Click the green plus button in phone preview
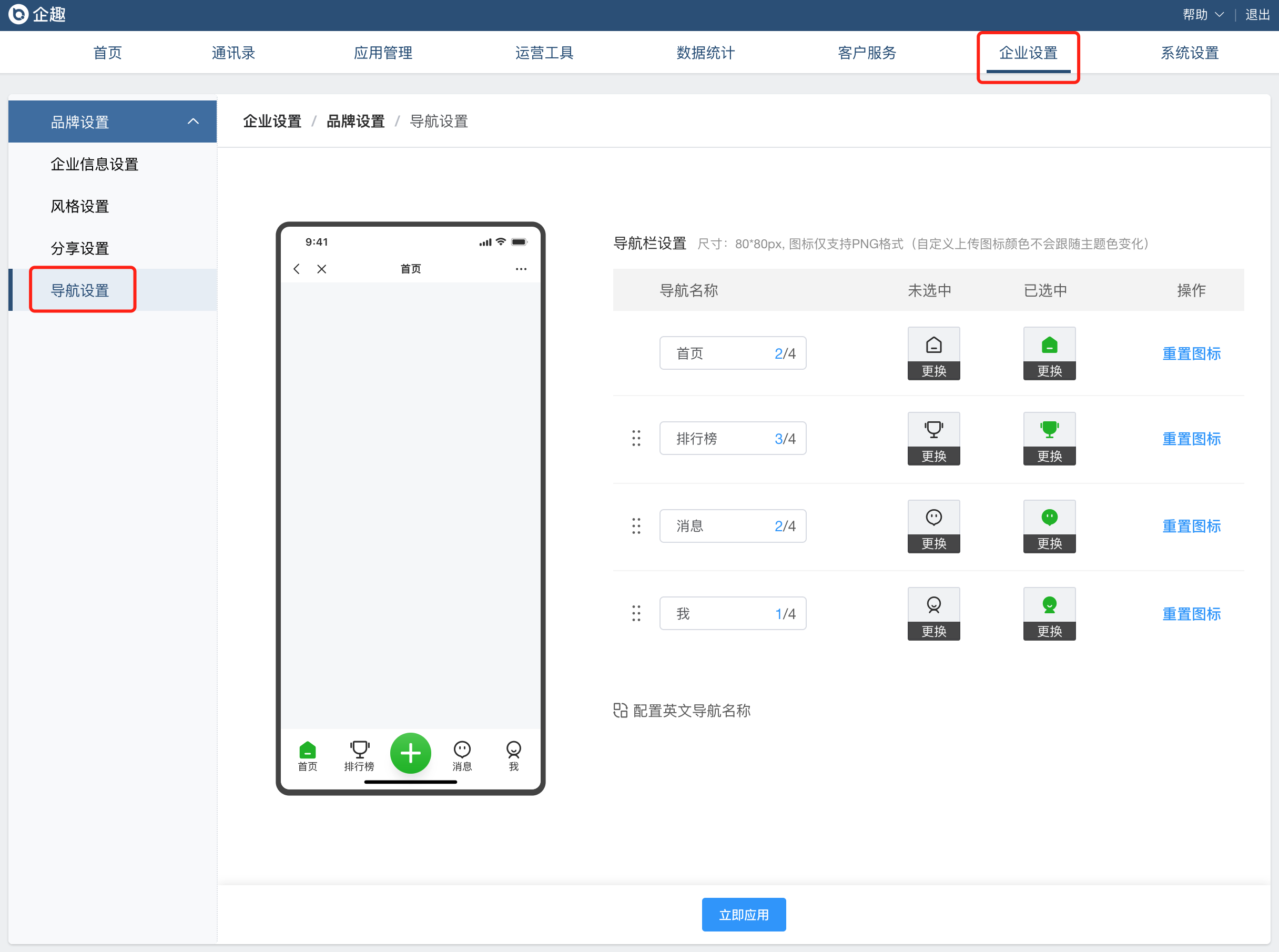The width and height of the screenshot is (1279, 952). point(410,753)
